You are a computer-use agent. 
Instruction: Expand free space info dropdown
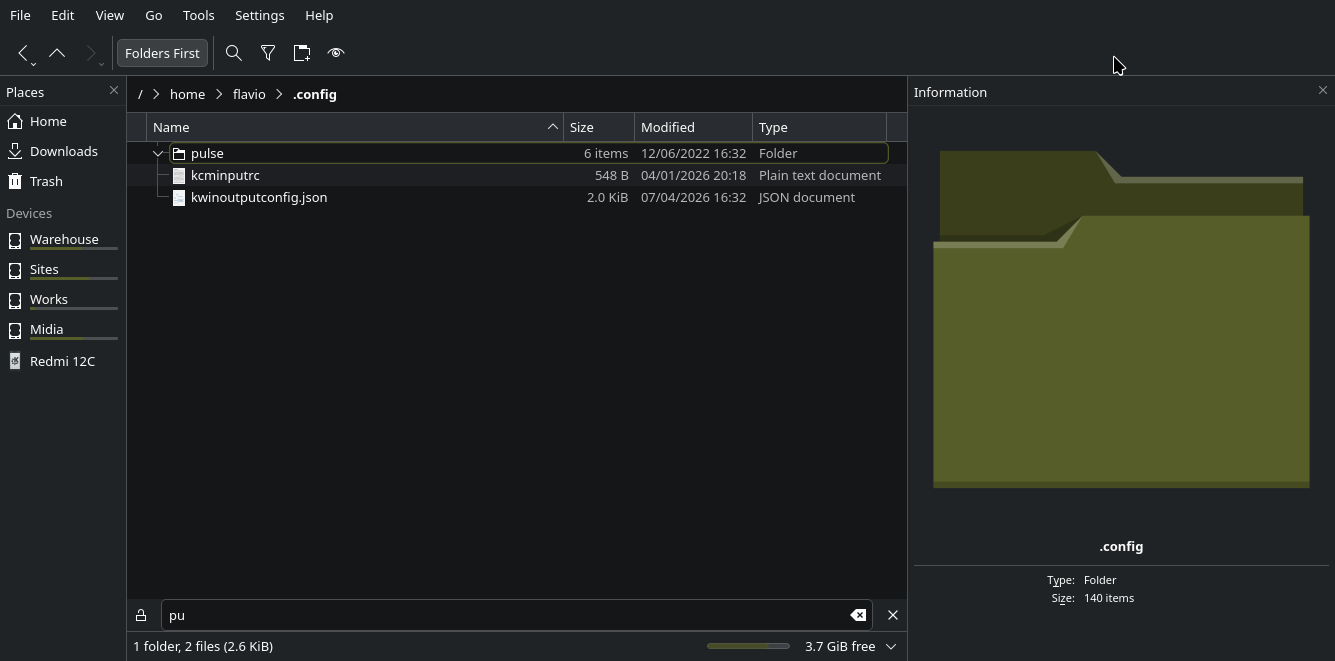[x=891, y=647]
